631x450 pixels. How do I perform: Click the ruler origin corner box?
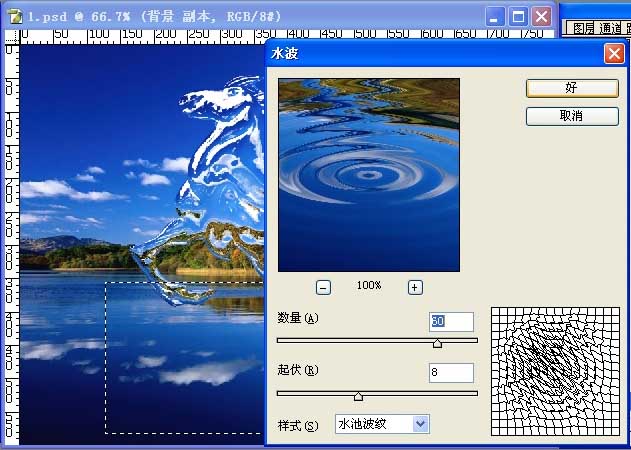(12, 37)
